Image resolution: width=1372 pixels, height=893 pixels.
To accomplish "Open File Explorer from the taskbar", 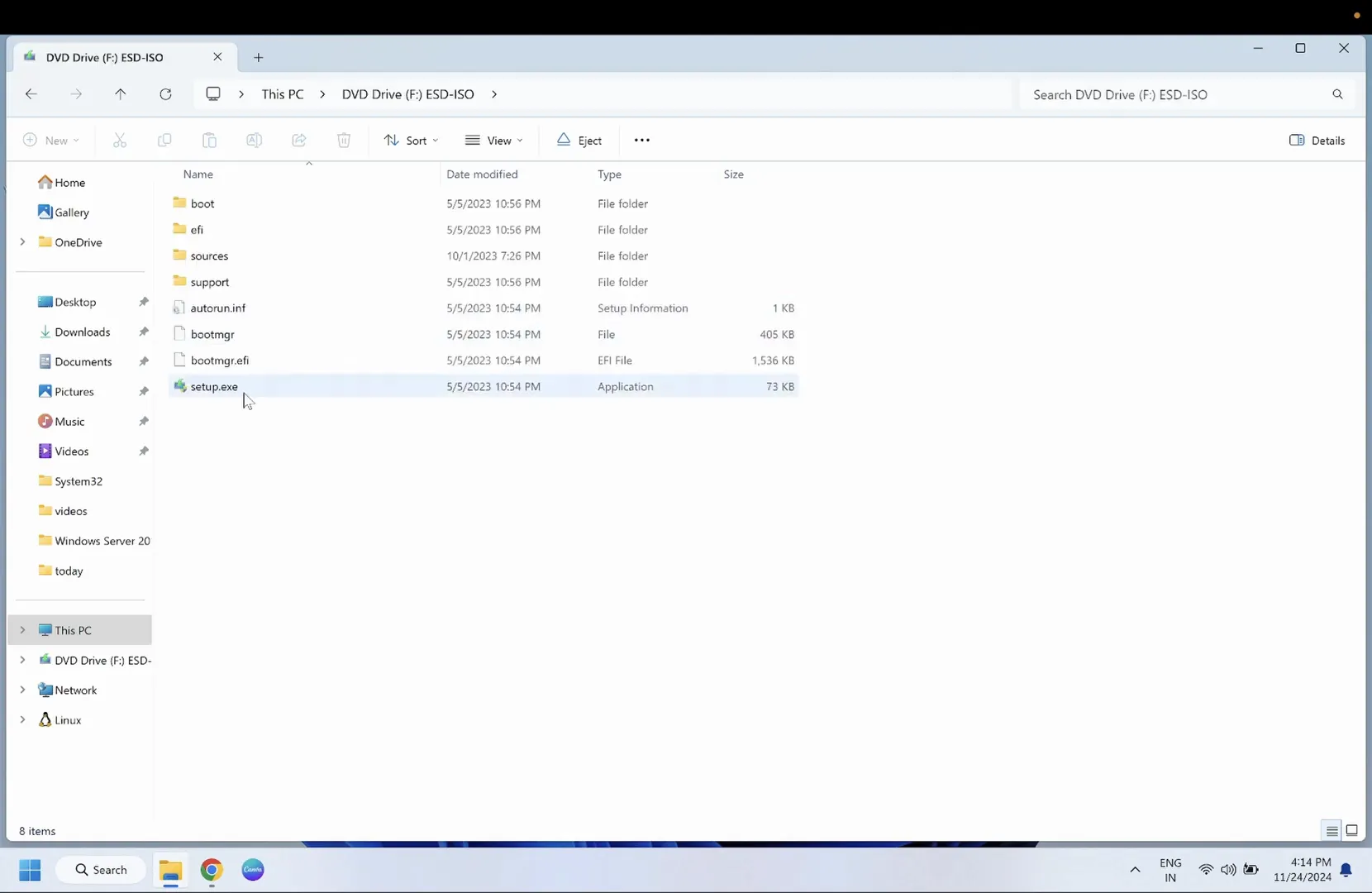I will 170,870.
